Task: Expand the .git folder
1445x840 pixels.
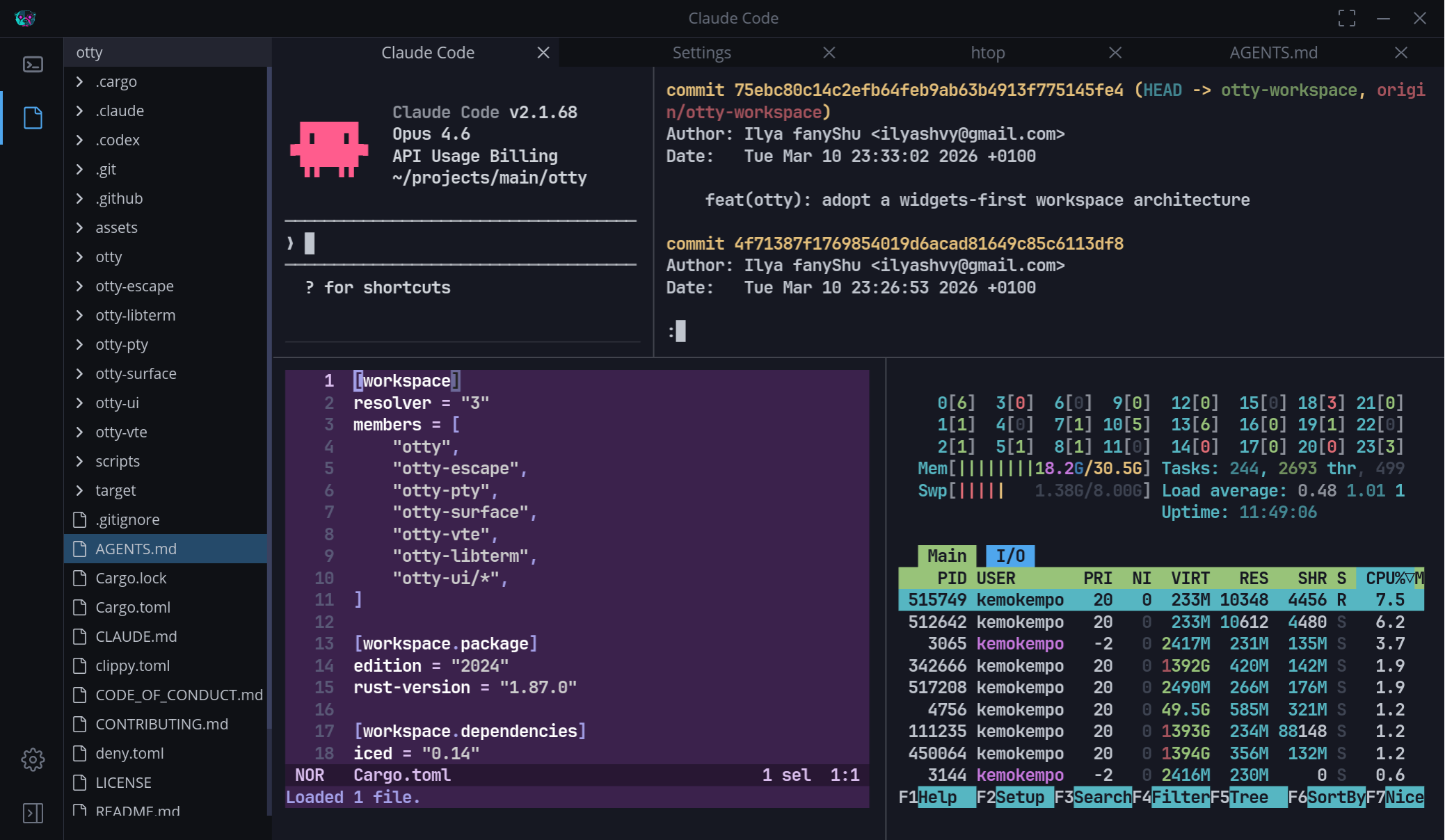Action: 166,169
